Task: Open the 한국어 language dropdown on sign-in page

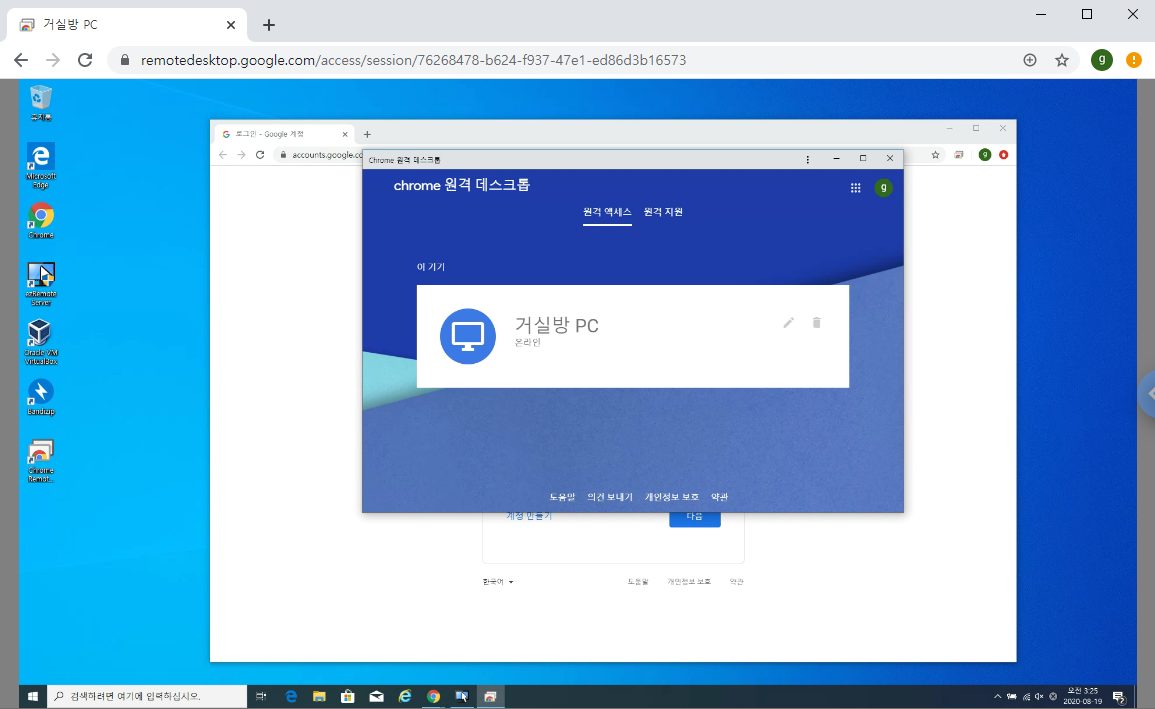Action: coord(498,582)
